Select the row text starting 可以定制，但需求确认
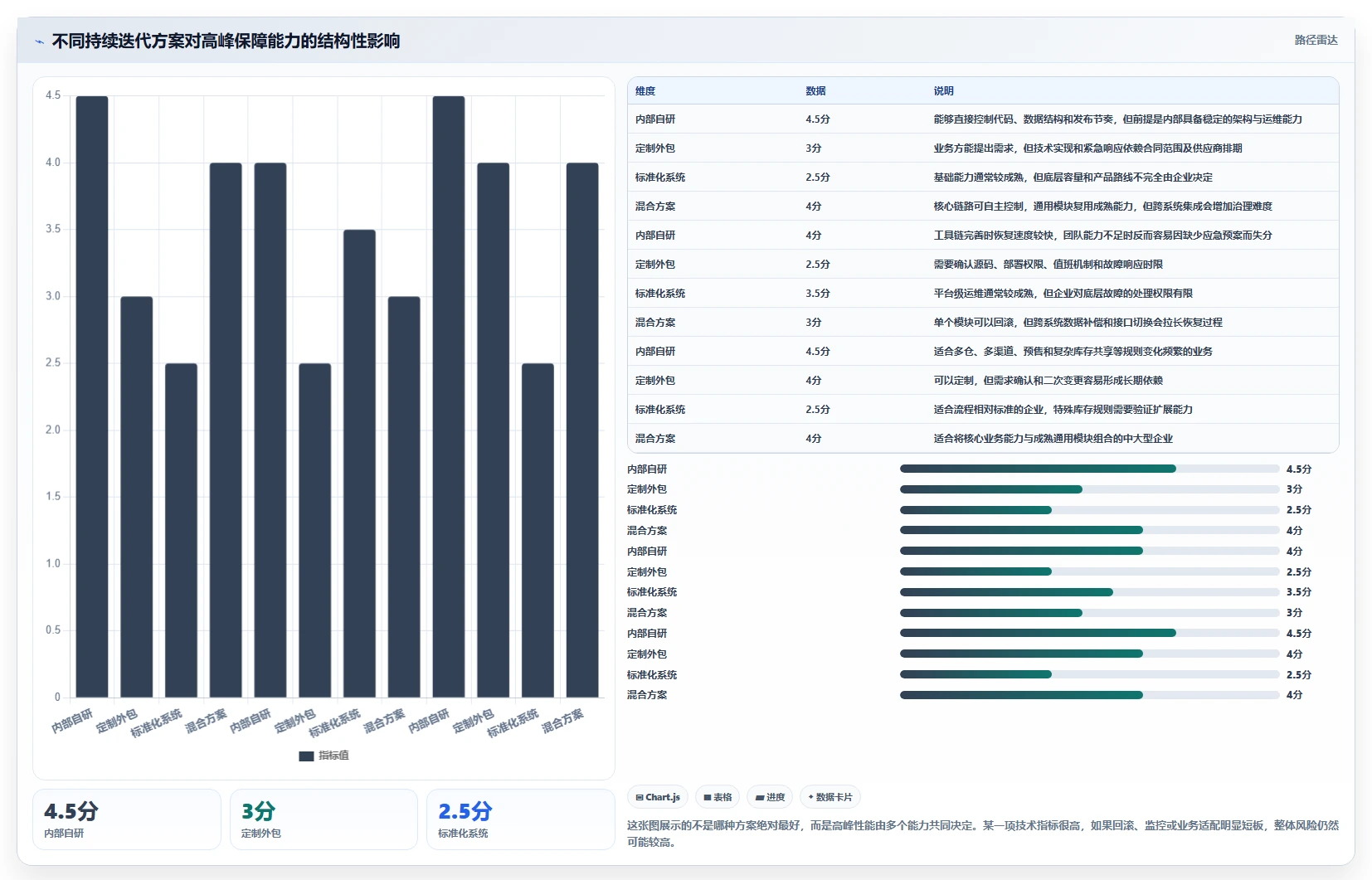This screenshot has height=880, width=1372. [x=1048, y=381]
